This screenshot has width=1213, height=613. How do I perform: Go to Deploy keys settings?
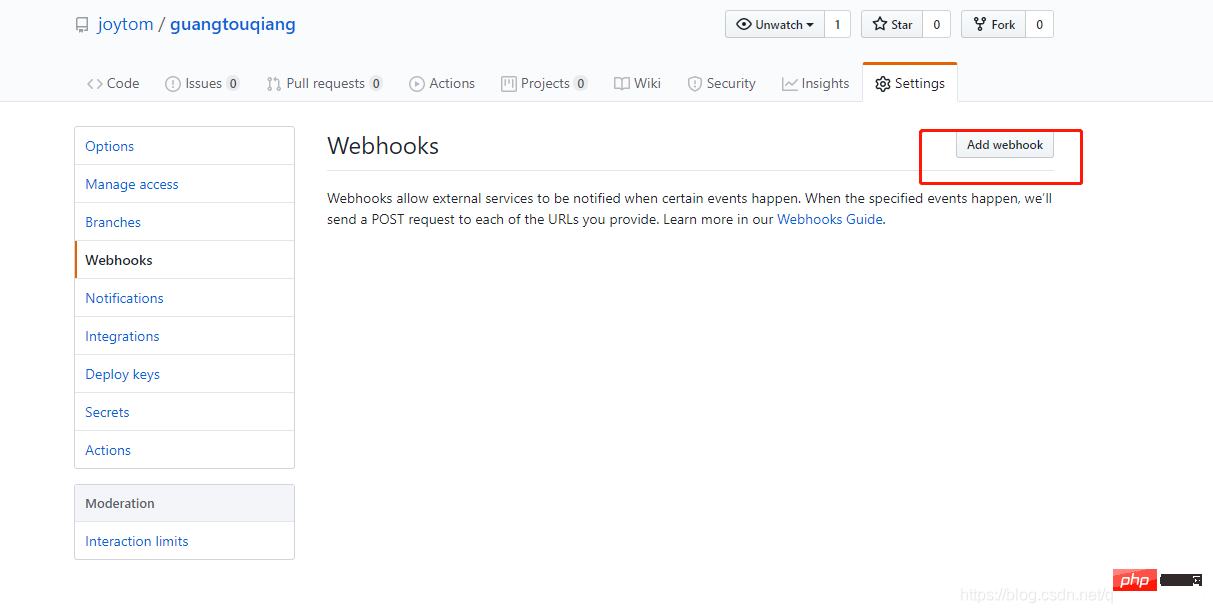click(x=185, y=374)
